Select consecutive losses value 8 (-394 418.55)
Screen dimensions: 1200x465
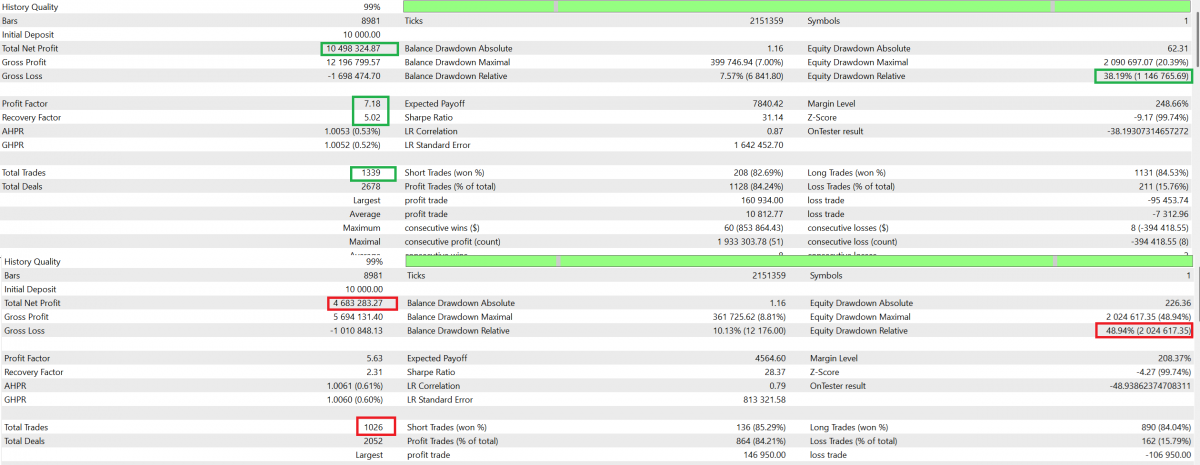[x=1159, y=228]
